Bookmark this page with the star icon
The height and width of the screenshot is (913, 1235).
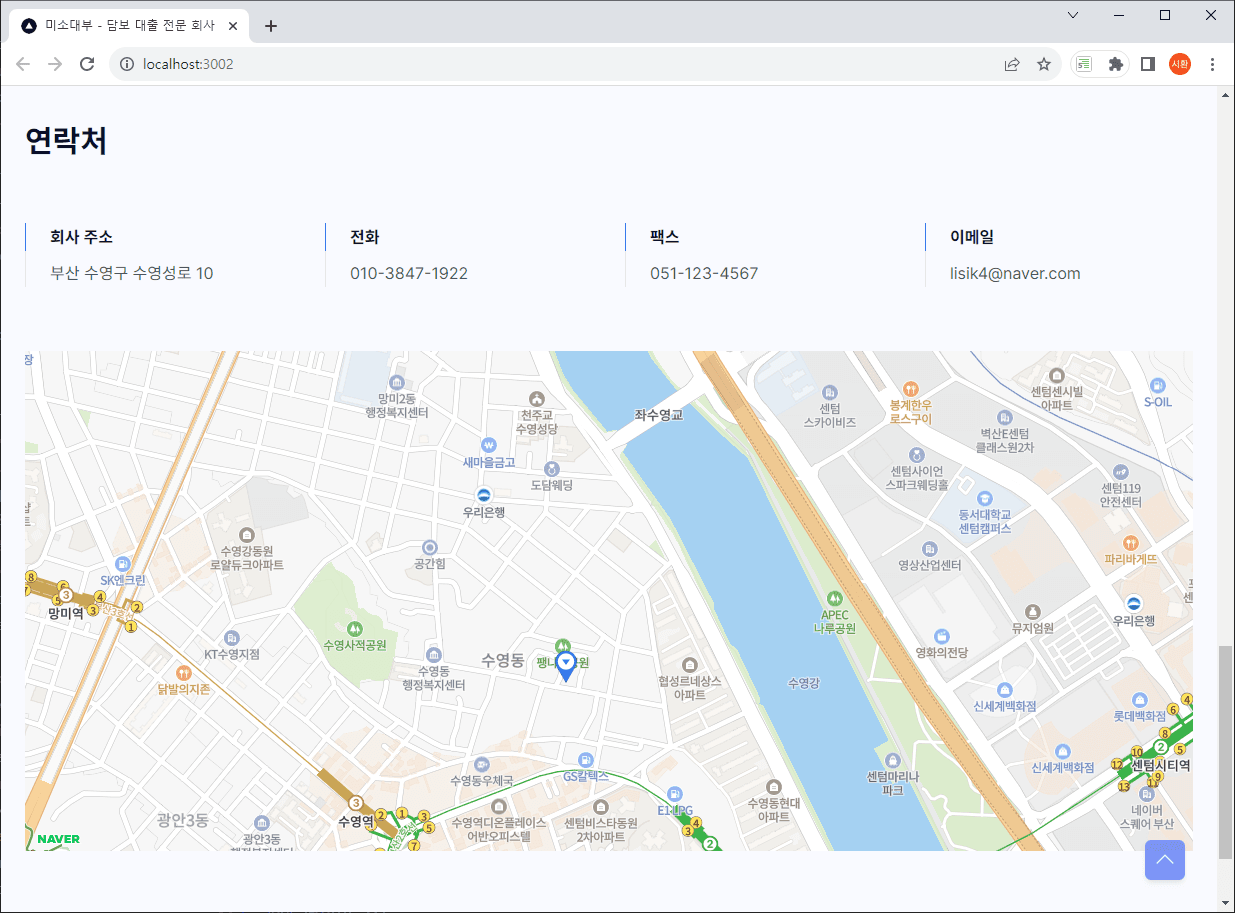pyautogui.click(x=1044, y=64)
